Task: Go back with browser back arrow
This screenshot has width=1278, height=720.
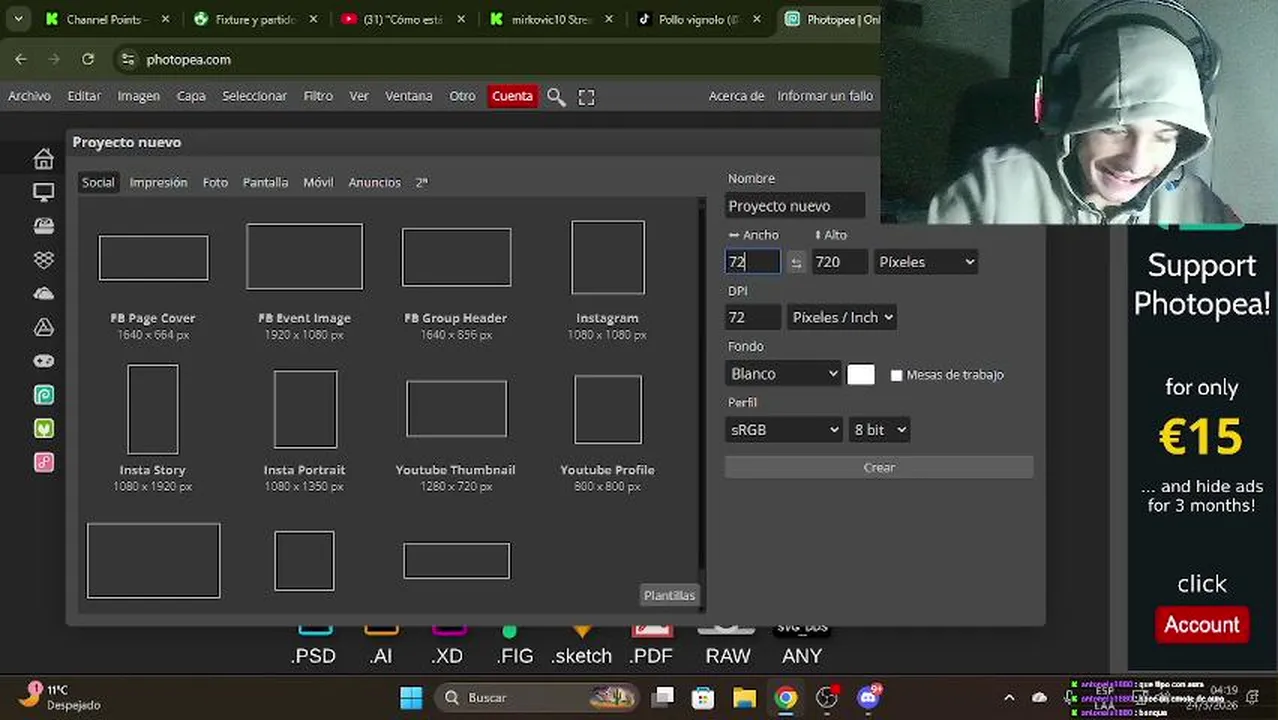Action: point(21,59)
